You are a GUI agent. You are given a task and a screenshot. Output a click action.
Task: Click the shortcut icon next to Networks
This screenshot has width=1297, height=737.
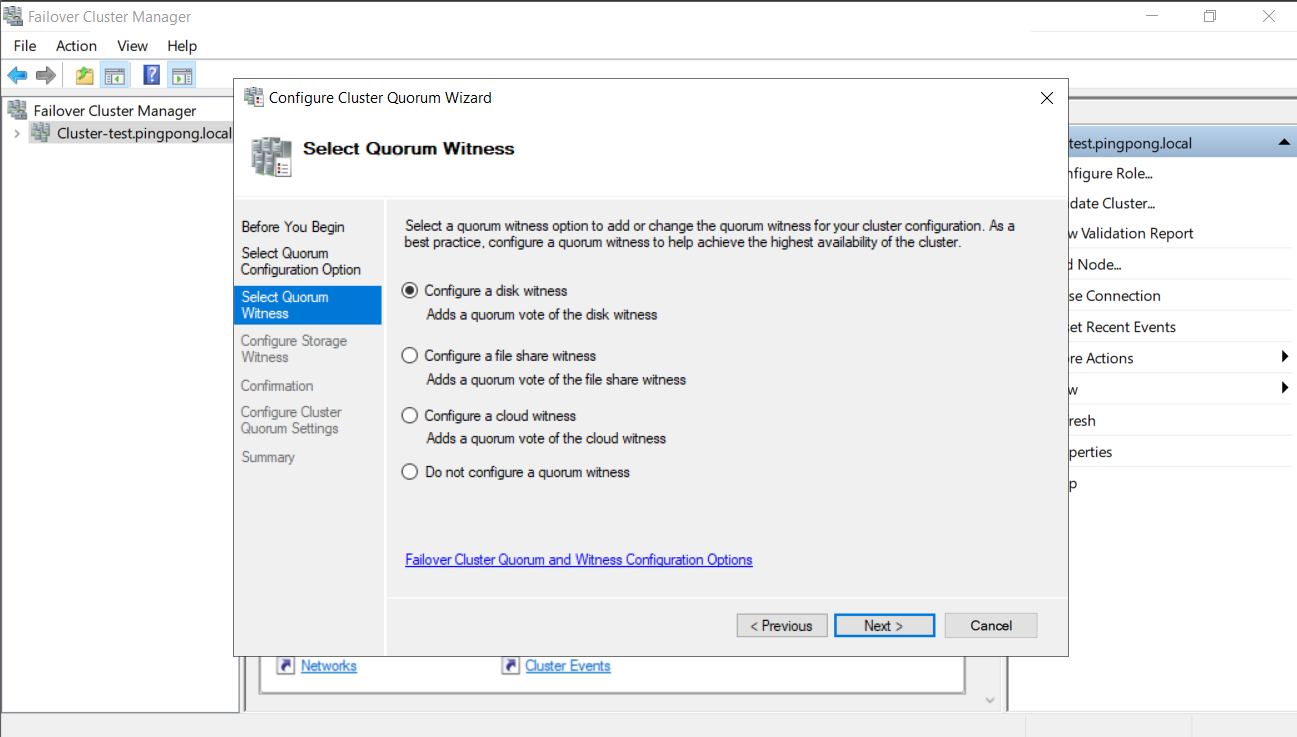point(286,666)
